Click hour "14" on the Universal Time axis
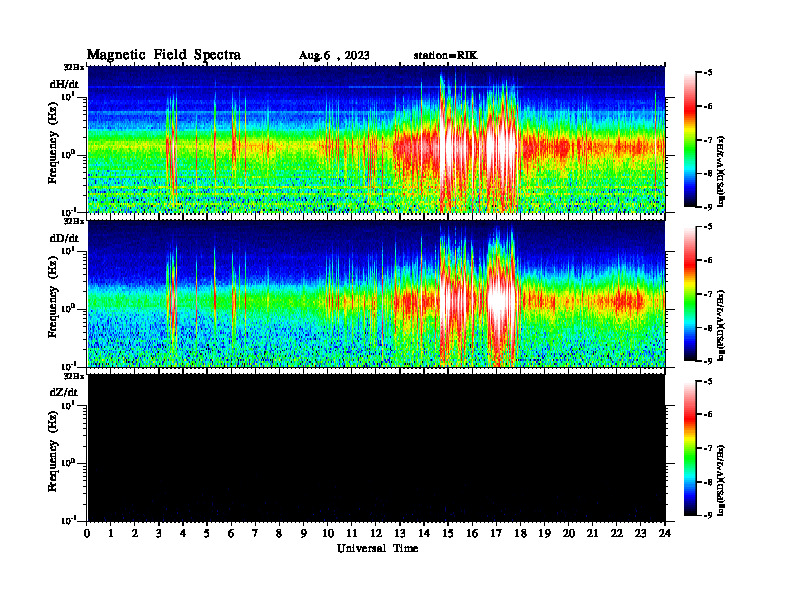Screen dimensions: 792x612 pos(424,534)
